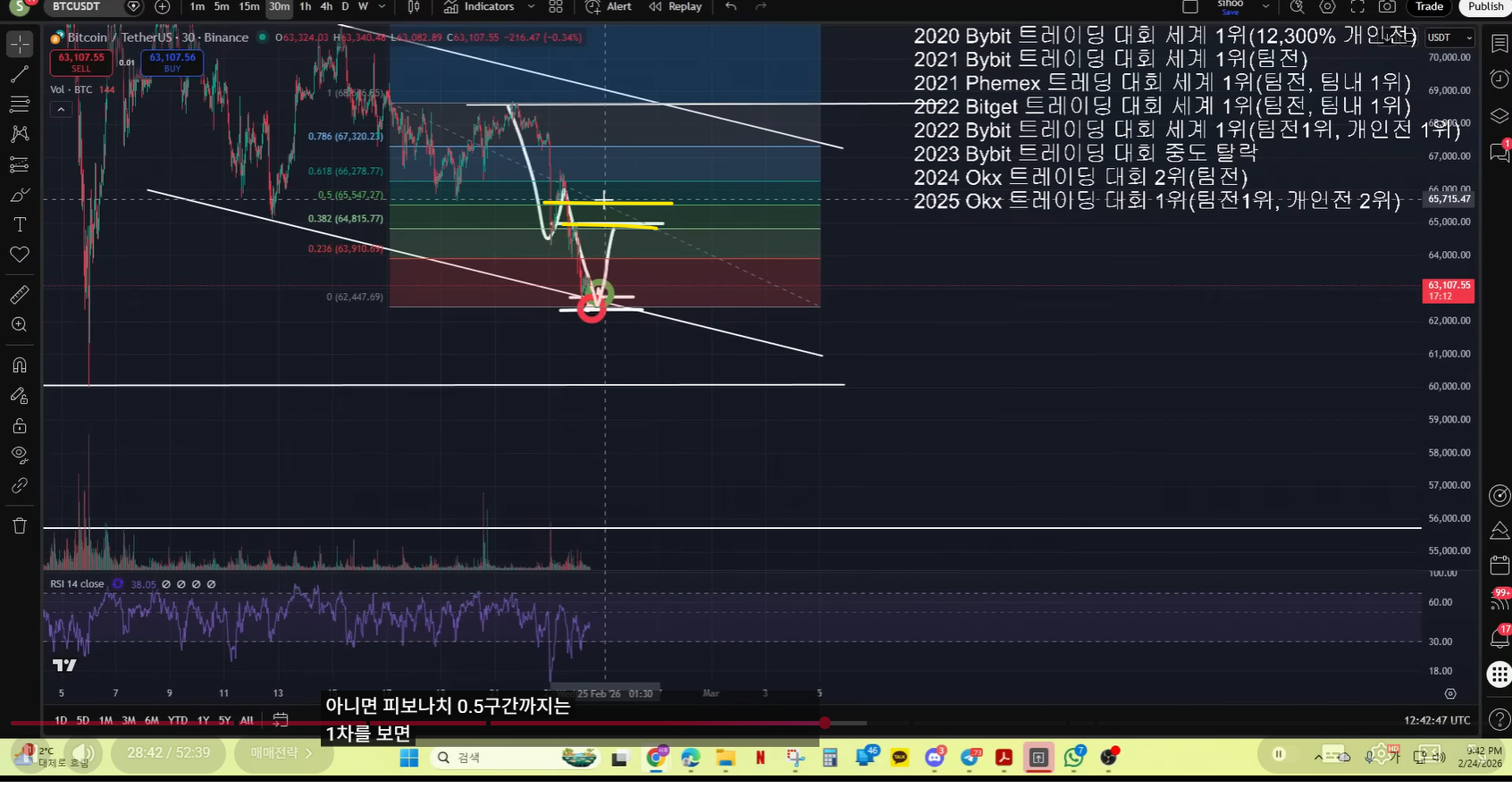Screen dimensions: 1512x788
Task: Select the 3M date range
Action: tap(129, 720)
